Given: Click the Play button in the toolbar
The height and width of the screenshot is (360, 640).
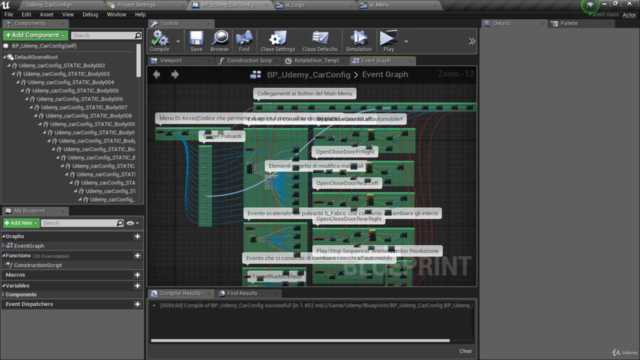Looking at the screenshot, I should (x=388, y=41).
